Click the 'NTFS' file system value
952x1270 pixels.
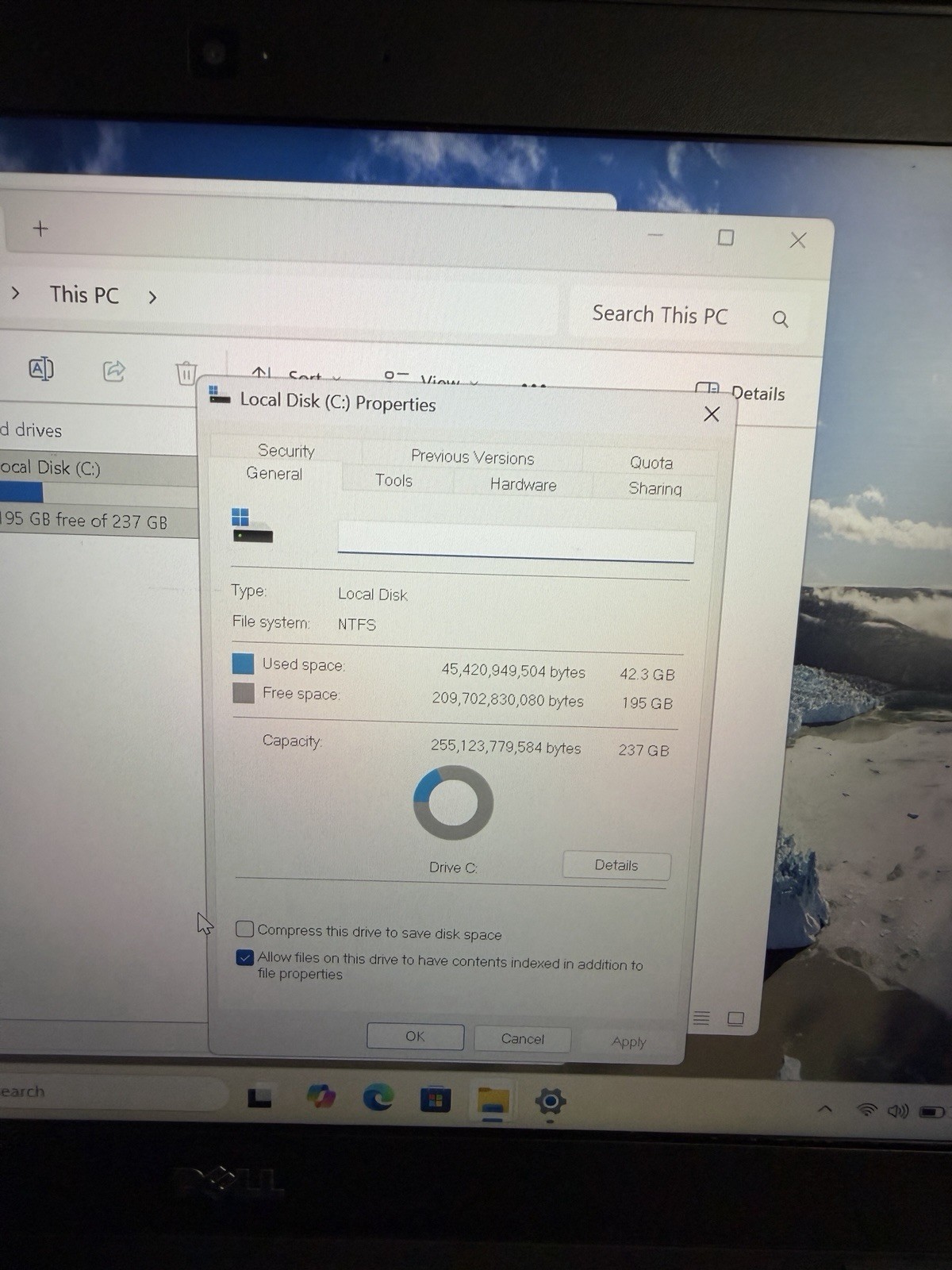(x=357, y=625)
